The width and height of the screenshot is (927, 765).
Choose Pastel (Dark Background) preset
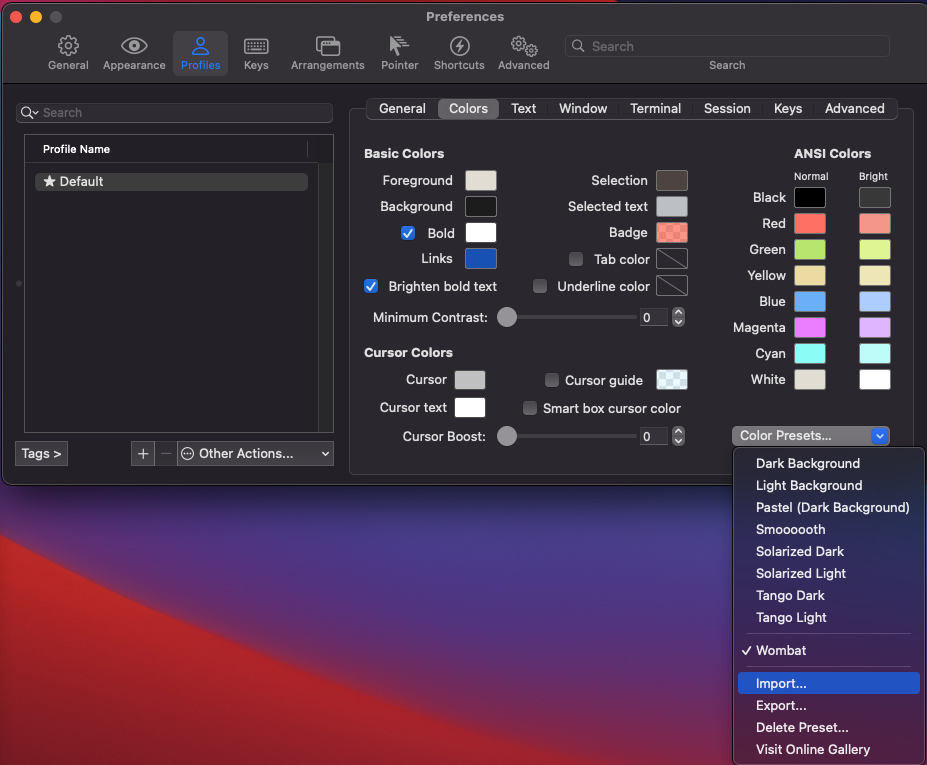point(828,507)
